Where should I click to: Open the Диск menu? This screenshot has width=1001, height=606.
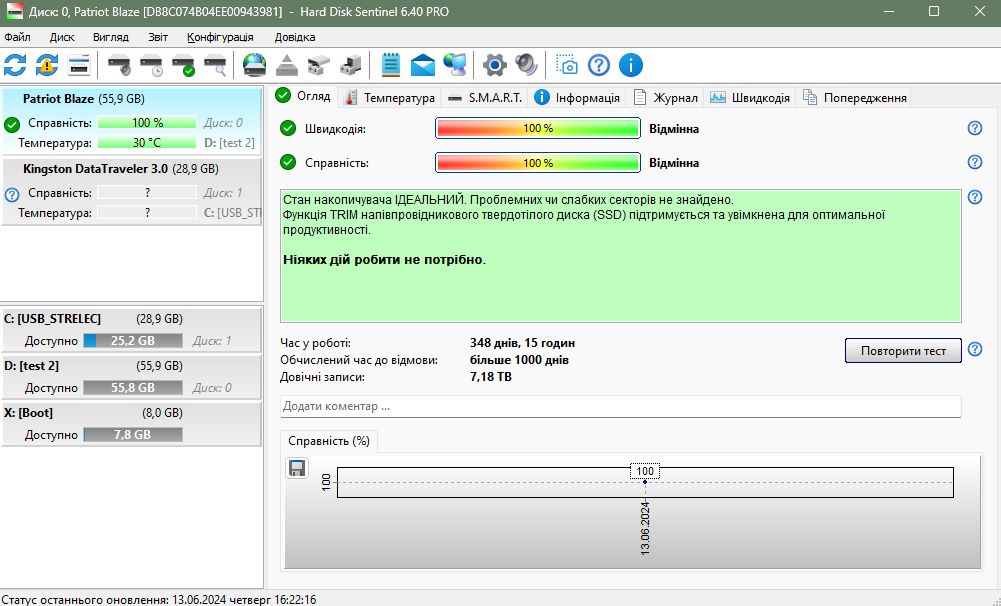(x=62, y=37)
